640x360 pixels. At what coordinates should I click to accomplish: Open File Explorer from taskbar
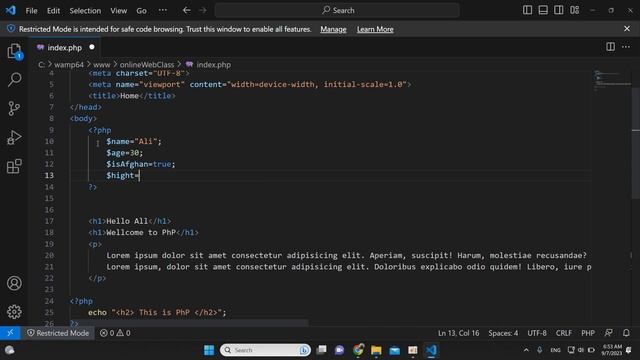[376, 350]
